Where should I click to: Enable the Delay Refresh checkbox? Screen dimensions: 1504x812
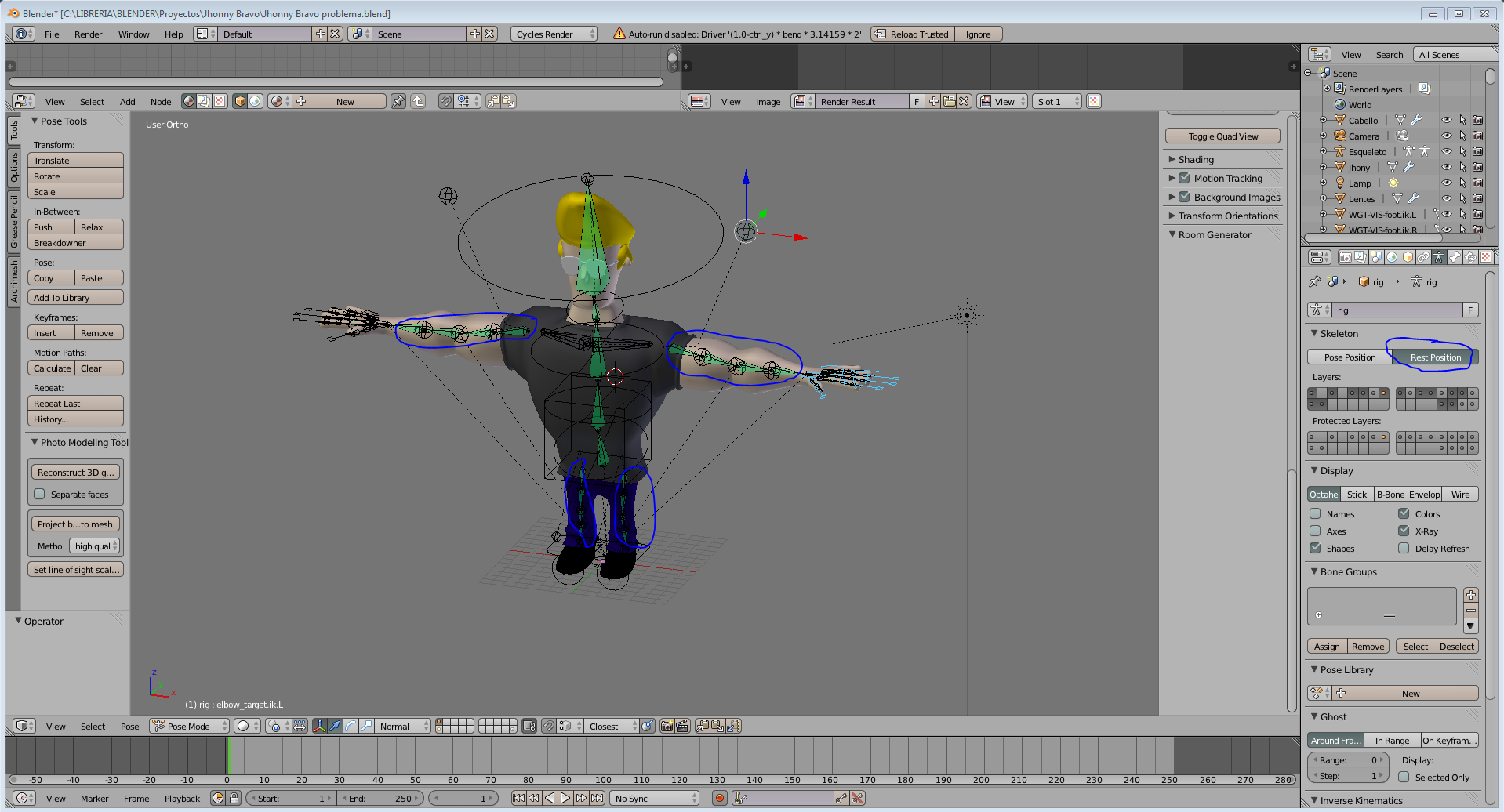(1404, 549)
